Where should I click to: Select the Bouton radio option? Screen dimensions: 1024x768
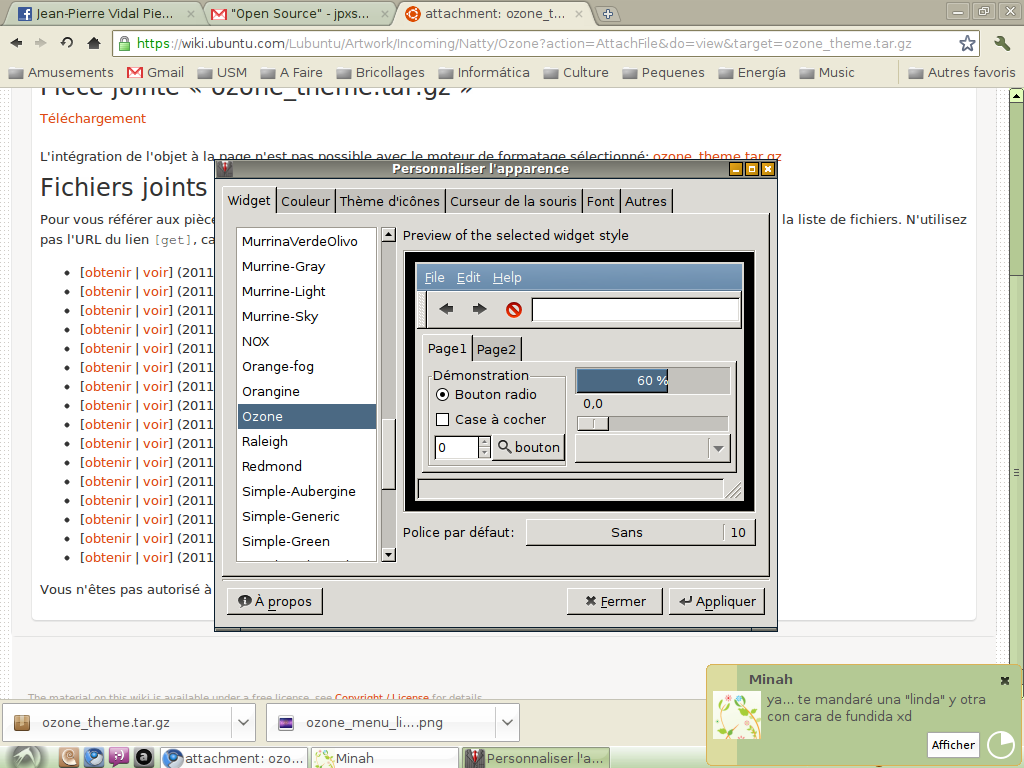[444, 394]
